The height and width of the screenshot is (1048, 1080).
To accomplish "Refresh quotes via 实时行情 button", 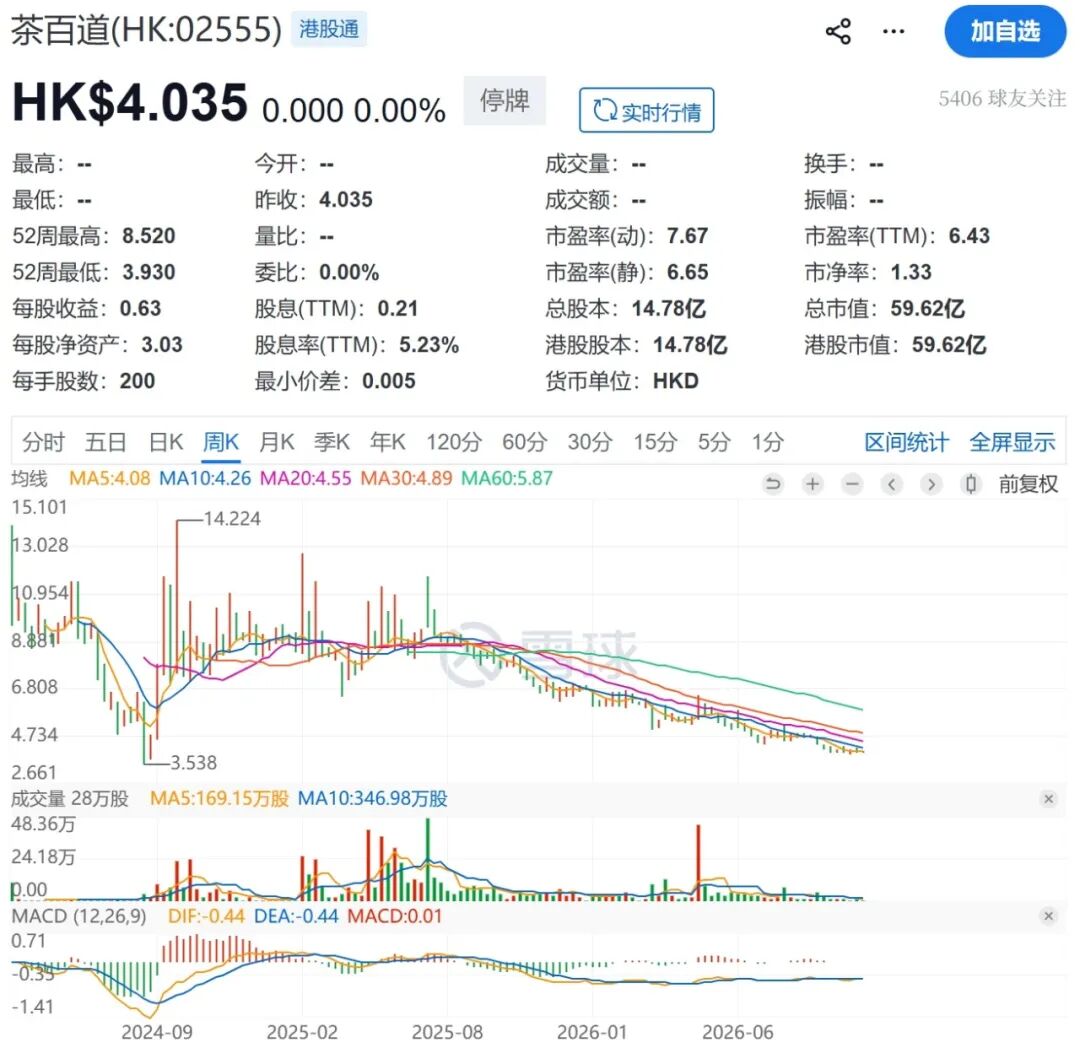I will (646, 110).
